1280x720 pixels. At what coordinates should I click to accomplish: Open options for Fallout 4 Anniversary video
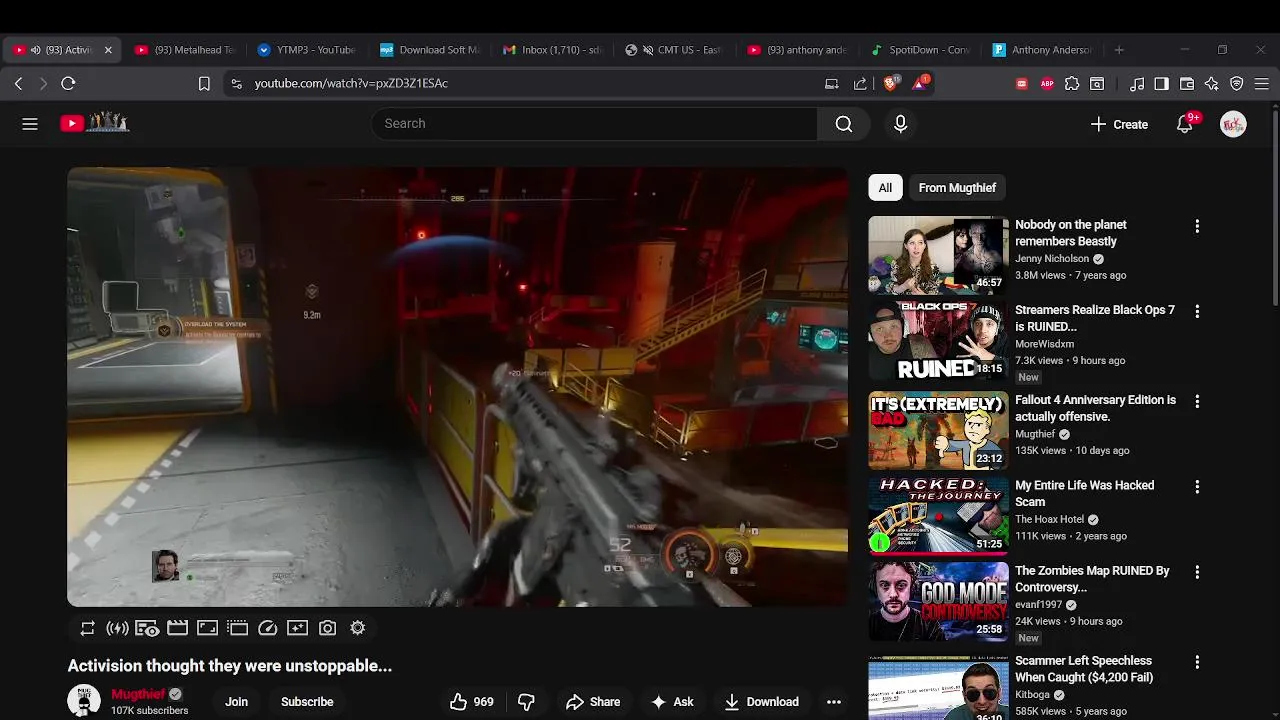(1197, 402)
